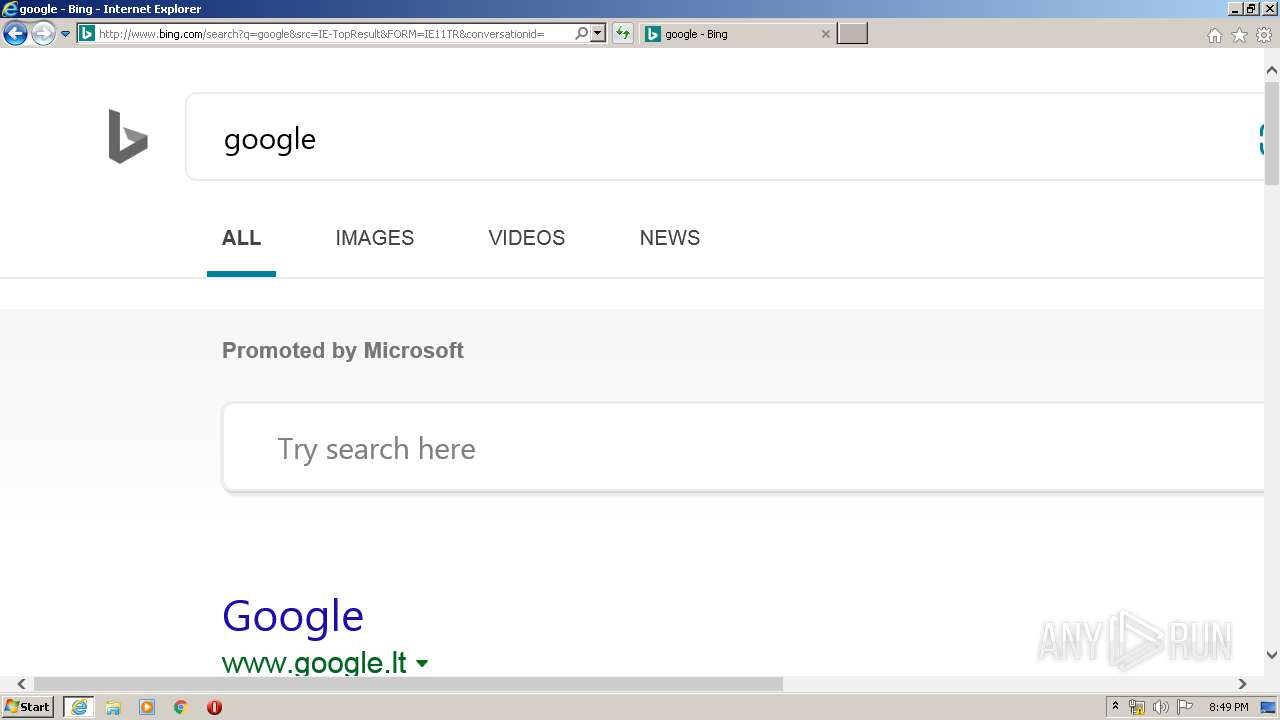Click the magnifier search icon in address bar
Viewport: 1280px width, 720px height.
581,34
